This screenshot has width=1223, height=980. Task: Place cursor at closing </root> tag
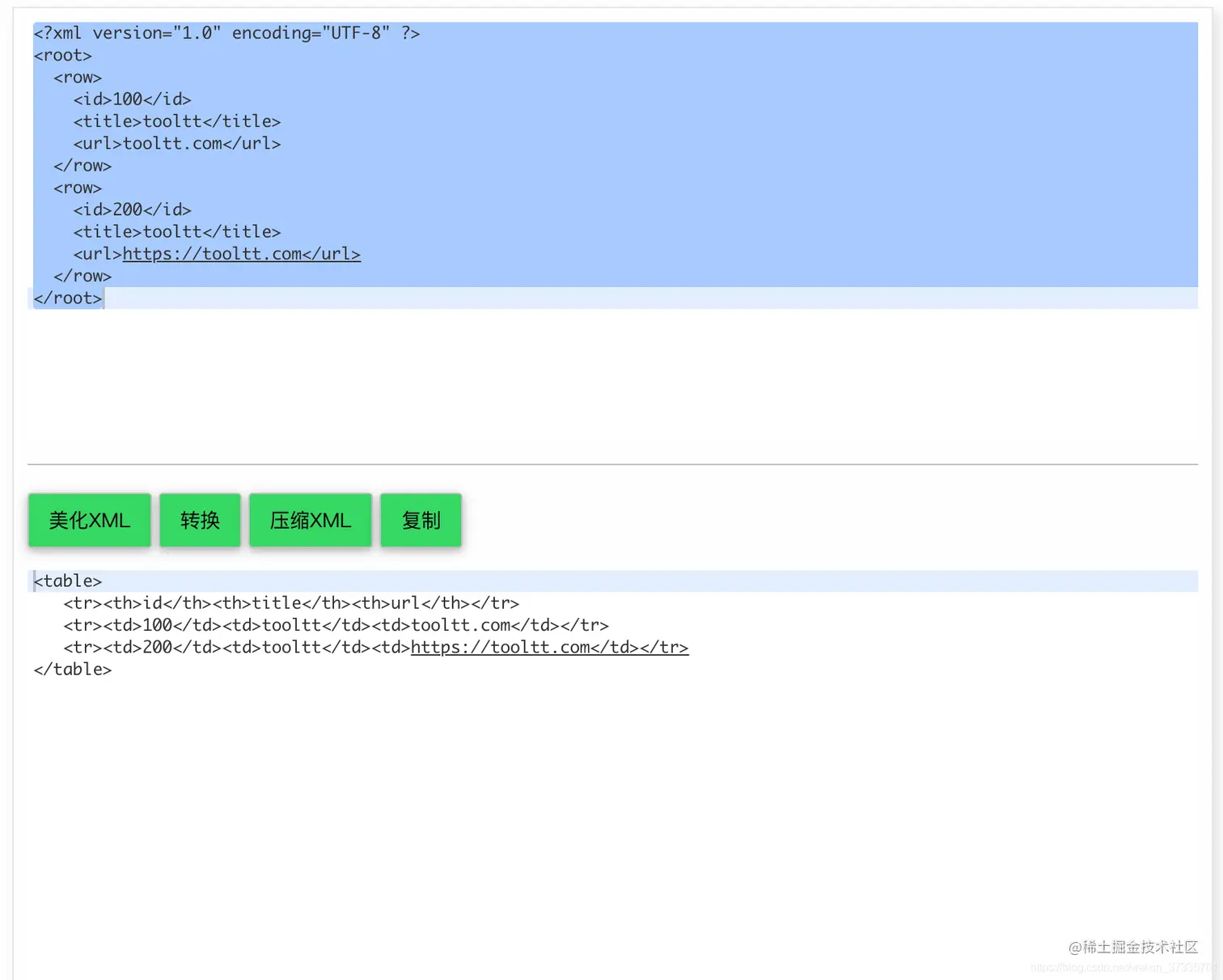68,298
